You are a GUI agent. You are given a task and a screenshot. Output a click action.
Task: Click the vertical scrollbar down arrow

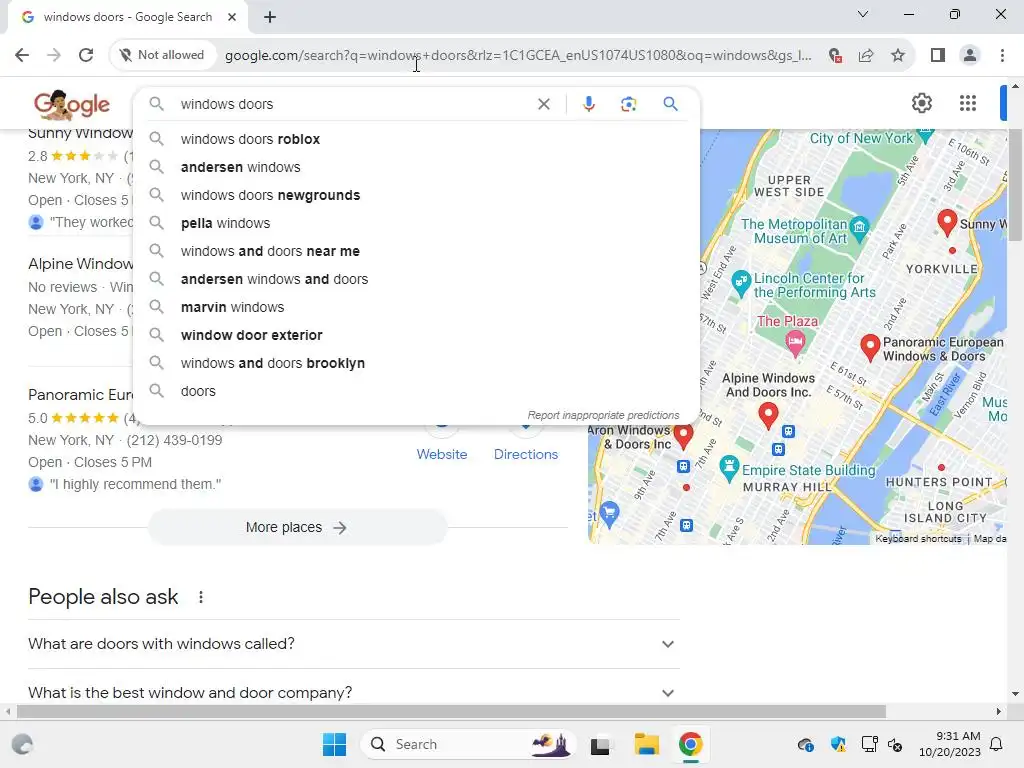(1015, 694)
